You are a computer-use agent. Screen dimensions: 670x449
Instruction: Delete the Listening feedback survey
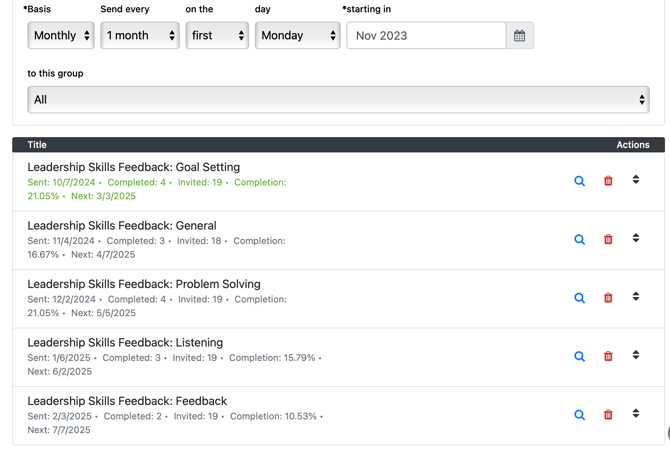tap(608, 356)
